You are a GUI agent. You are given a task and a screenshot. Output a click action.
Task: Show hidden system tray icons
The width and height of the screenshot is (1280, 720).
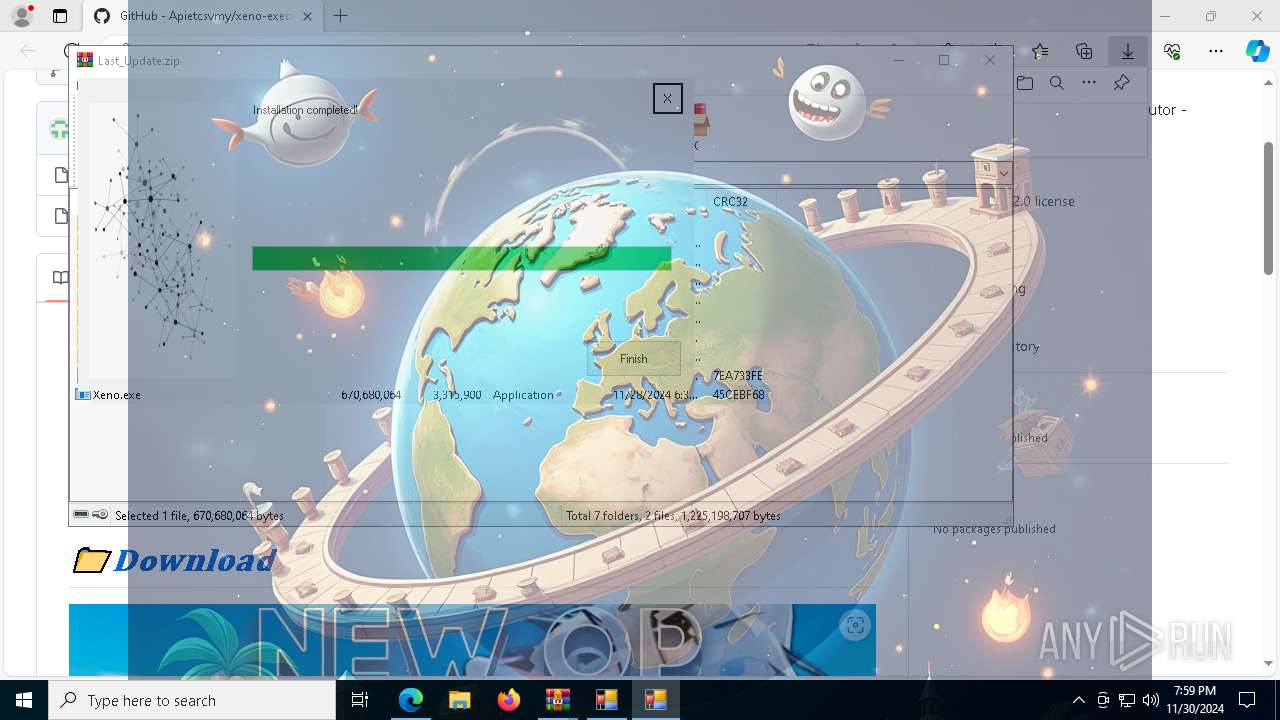point(1078,700)
